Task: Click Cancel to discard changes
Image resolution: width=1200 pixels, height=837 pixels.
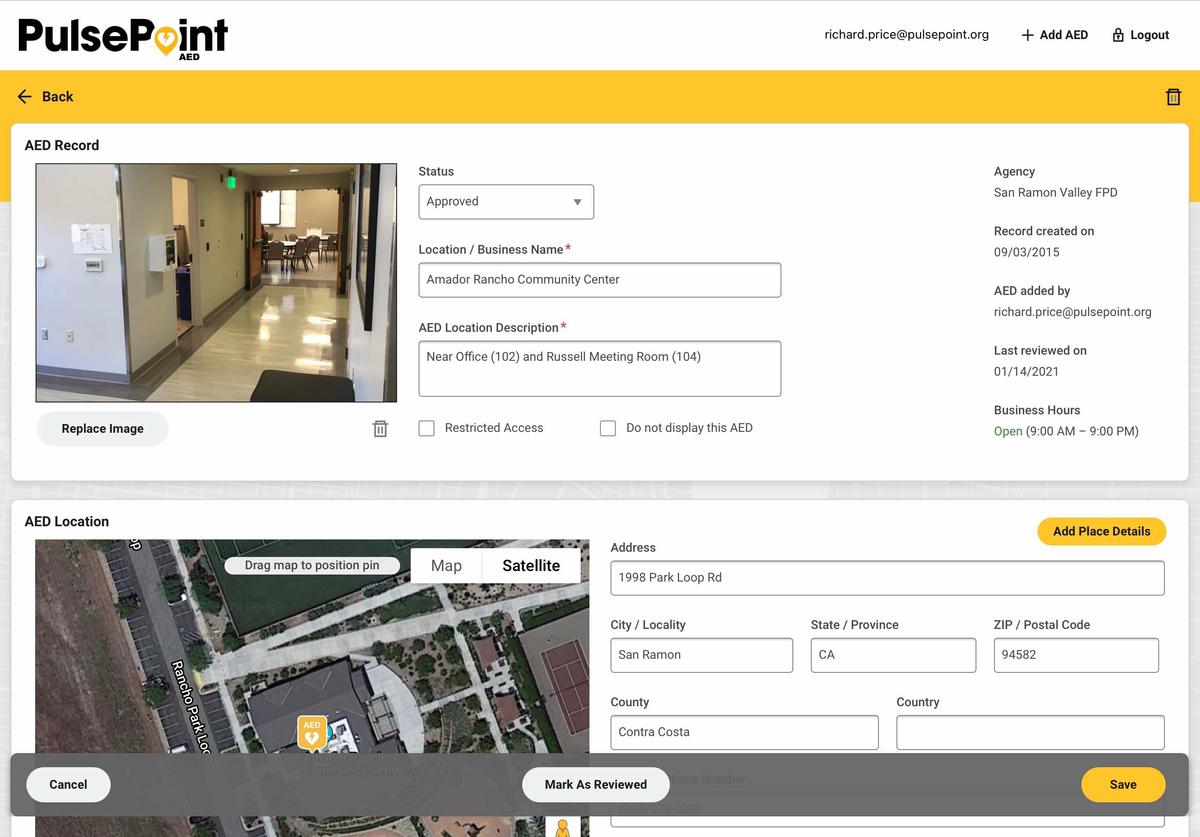Action: tap(68, 784)
